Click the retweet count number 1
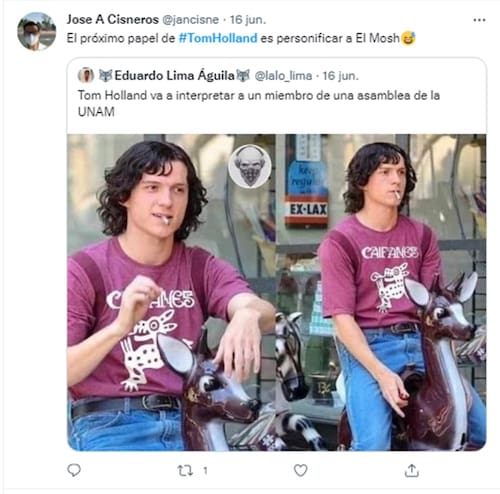 pos(205,471)
